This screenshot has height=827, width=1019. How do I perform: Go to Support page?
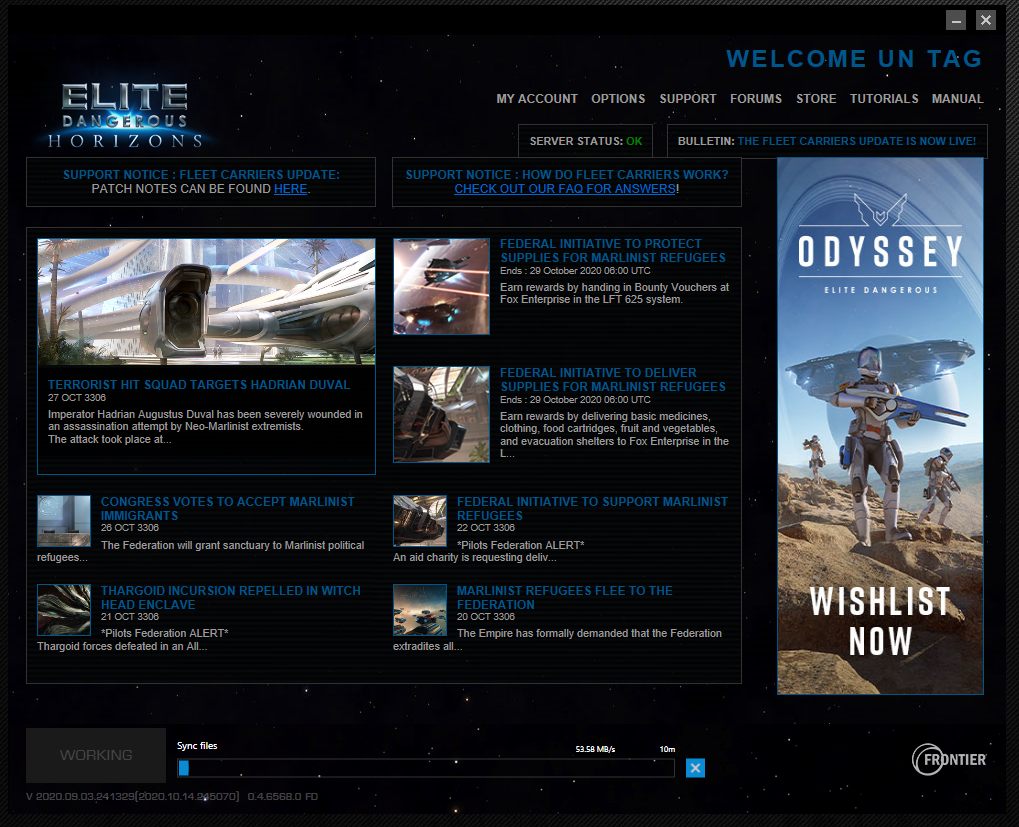pos(688,99)
